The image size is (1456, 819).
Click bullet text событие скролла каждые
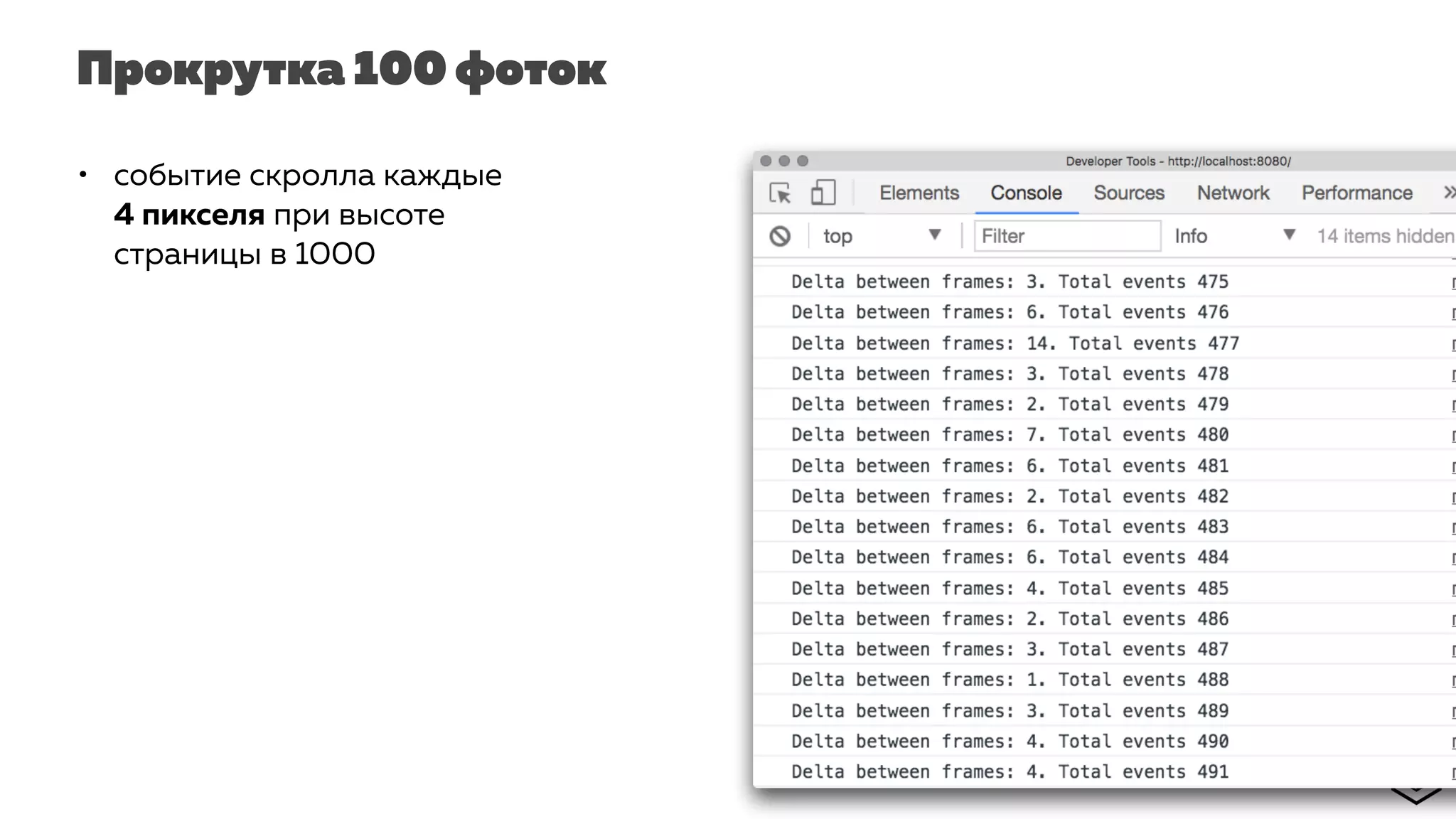point(308,176)
